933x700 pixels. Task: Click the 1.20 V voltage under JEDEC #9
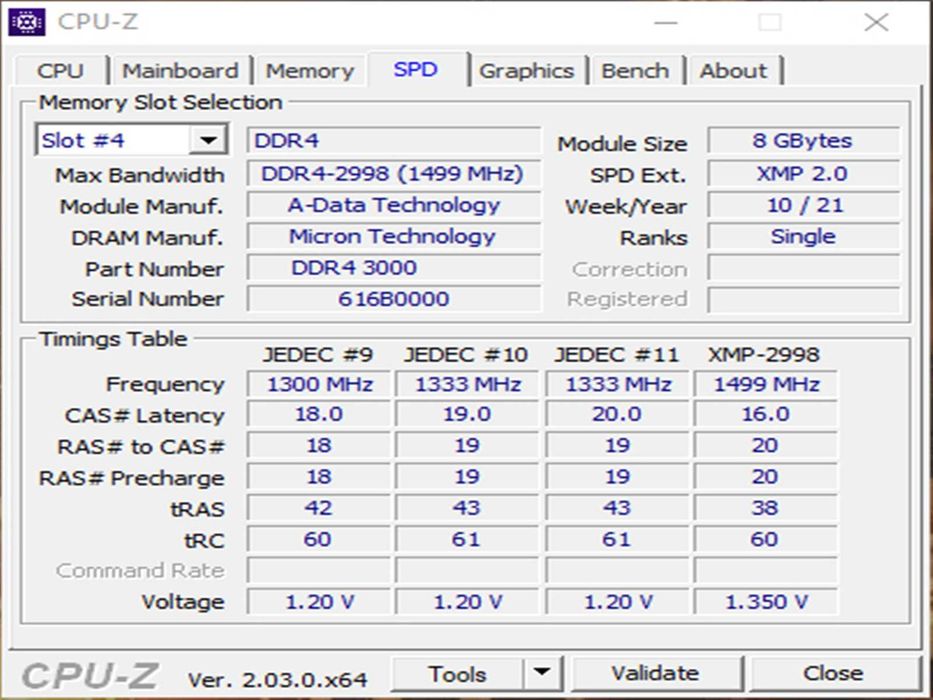319,602
